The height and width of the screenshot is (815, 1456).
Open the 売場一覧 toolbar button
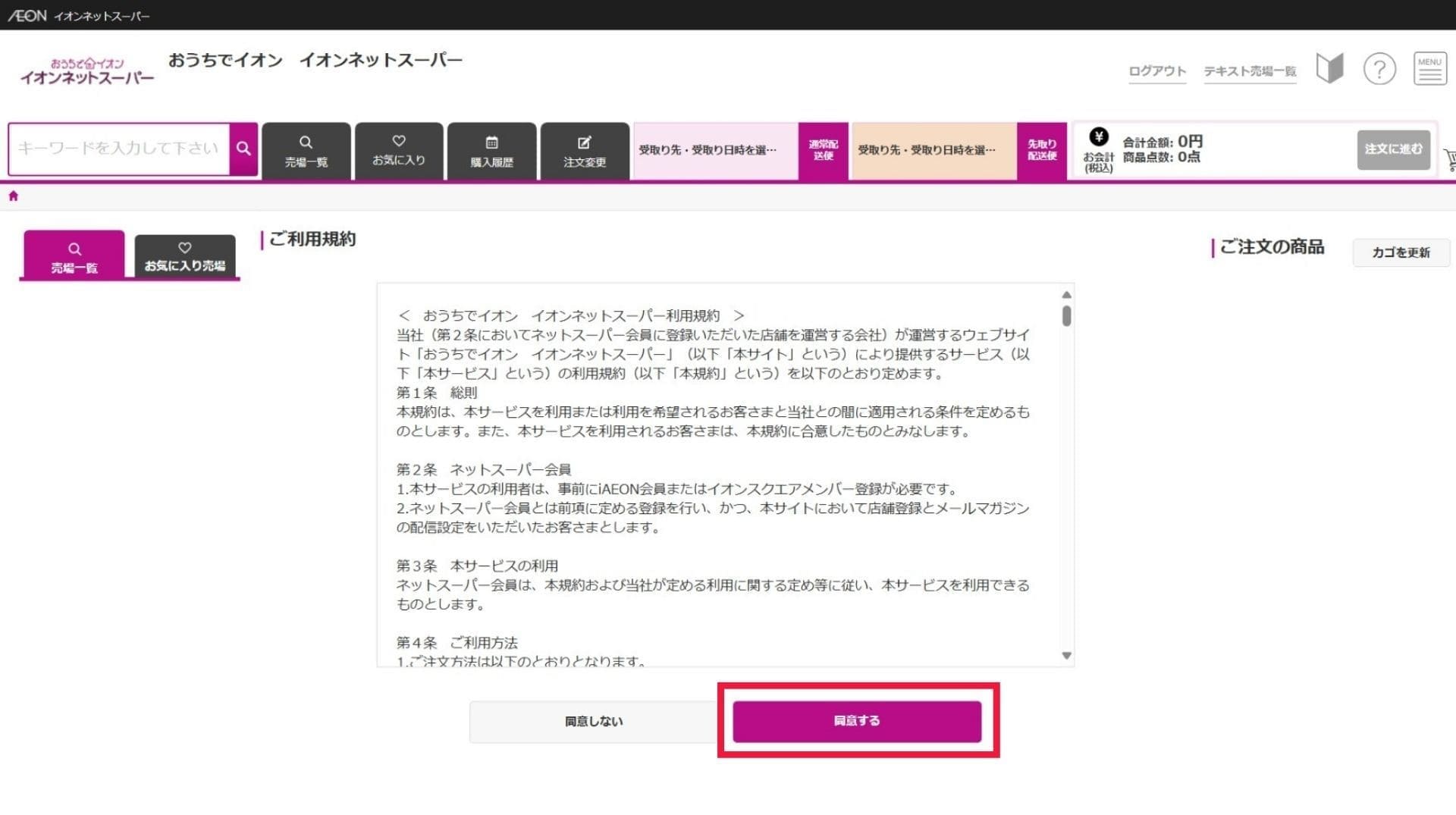pos(306,151)
